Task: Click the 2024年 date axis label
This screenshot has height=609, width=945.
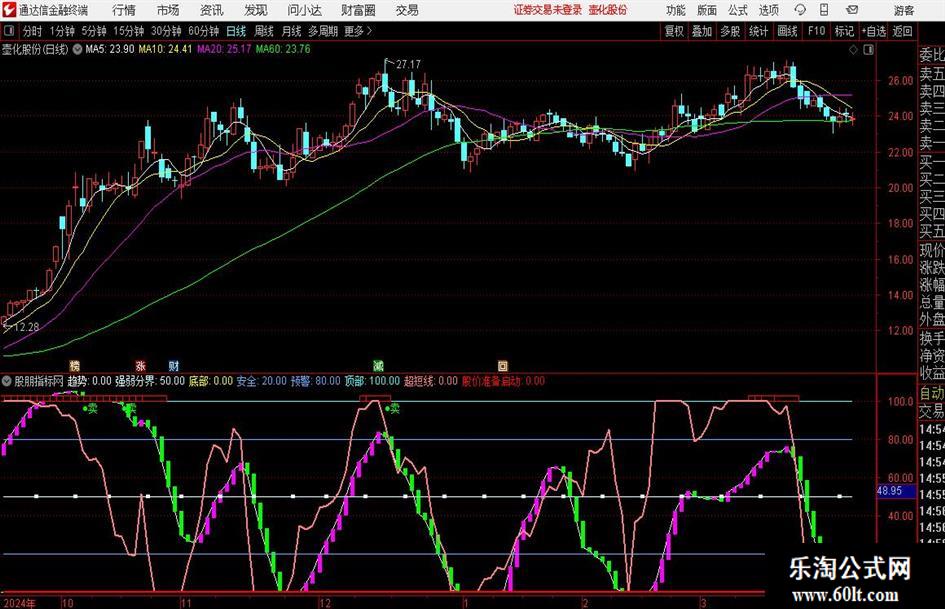Action: click(19, 603)
